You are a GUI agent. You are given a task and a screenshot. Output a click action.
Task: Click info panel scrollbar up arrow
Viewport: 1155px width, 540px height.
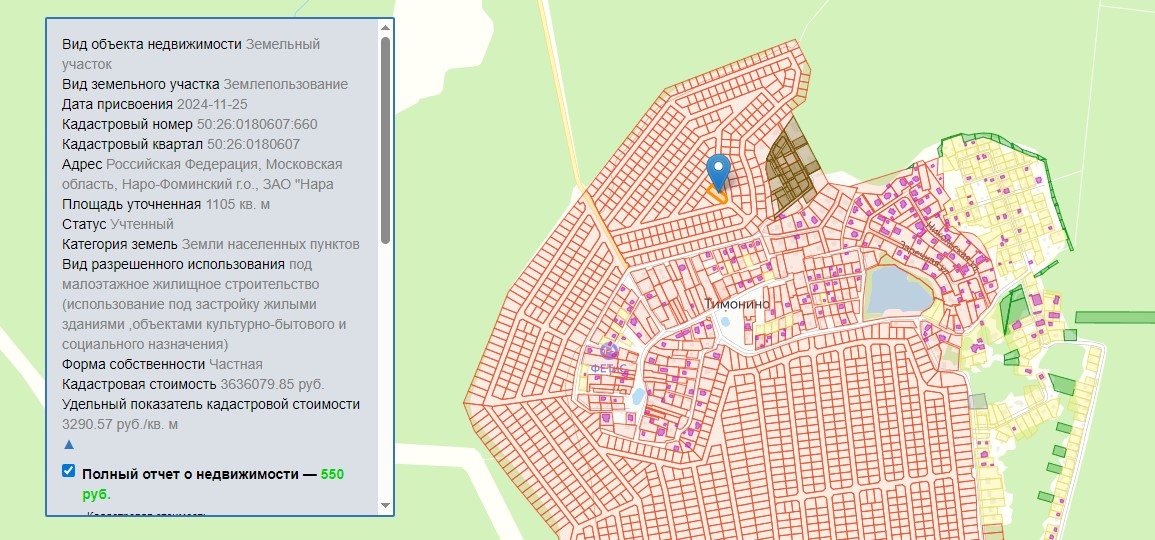click(385, 27)
